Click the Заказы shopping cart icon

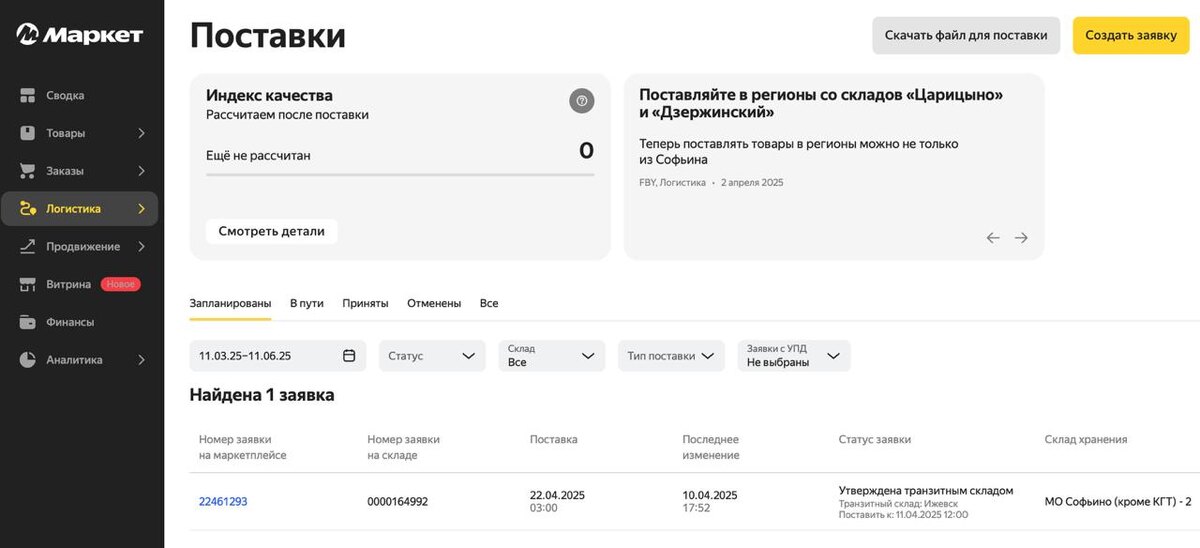[x=28, y=171]
